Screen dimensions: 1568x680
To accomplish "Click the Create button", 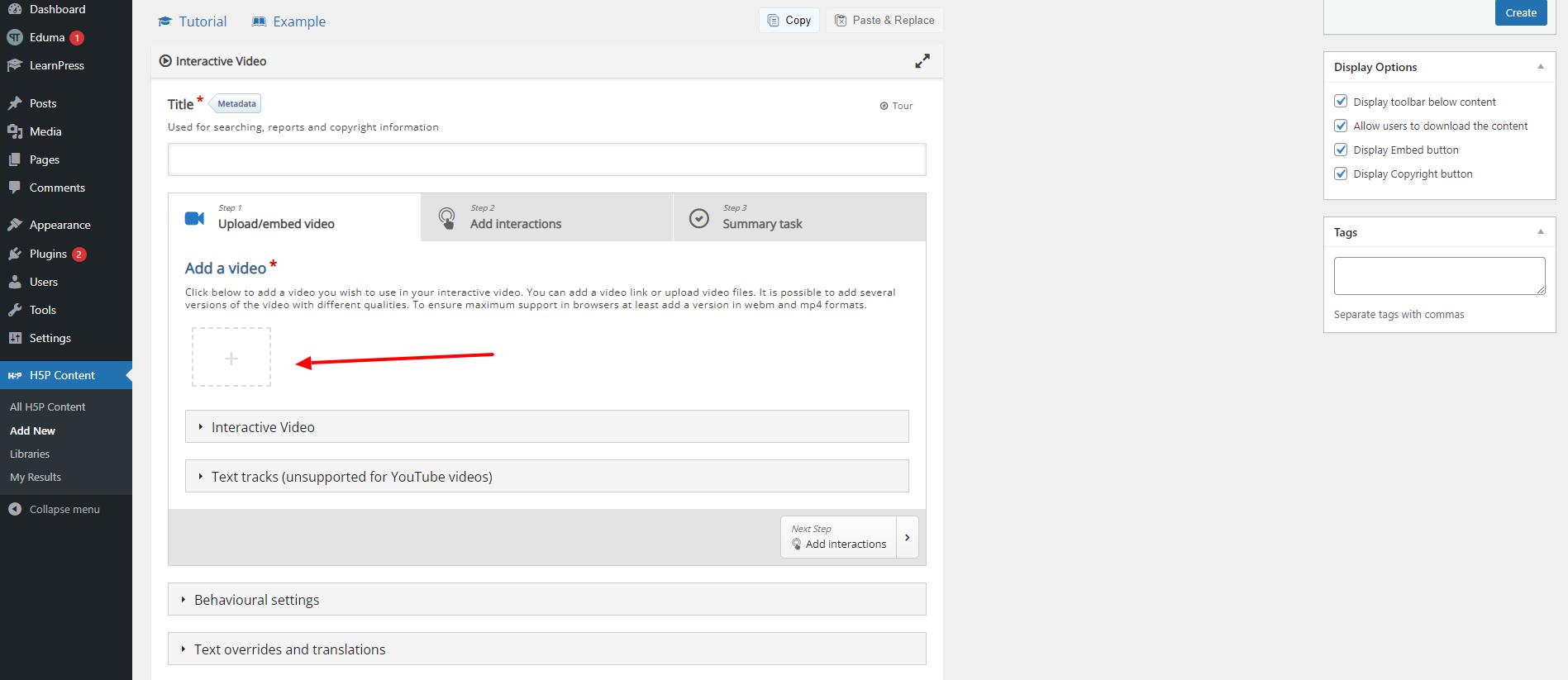I will pos(1521,12).
